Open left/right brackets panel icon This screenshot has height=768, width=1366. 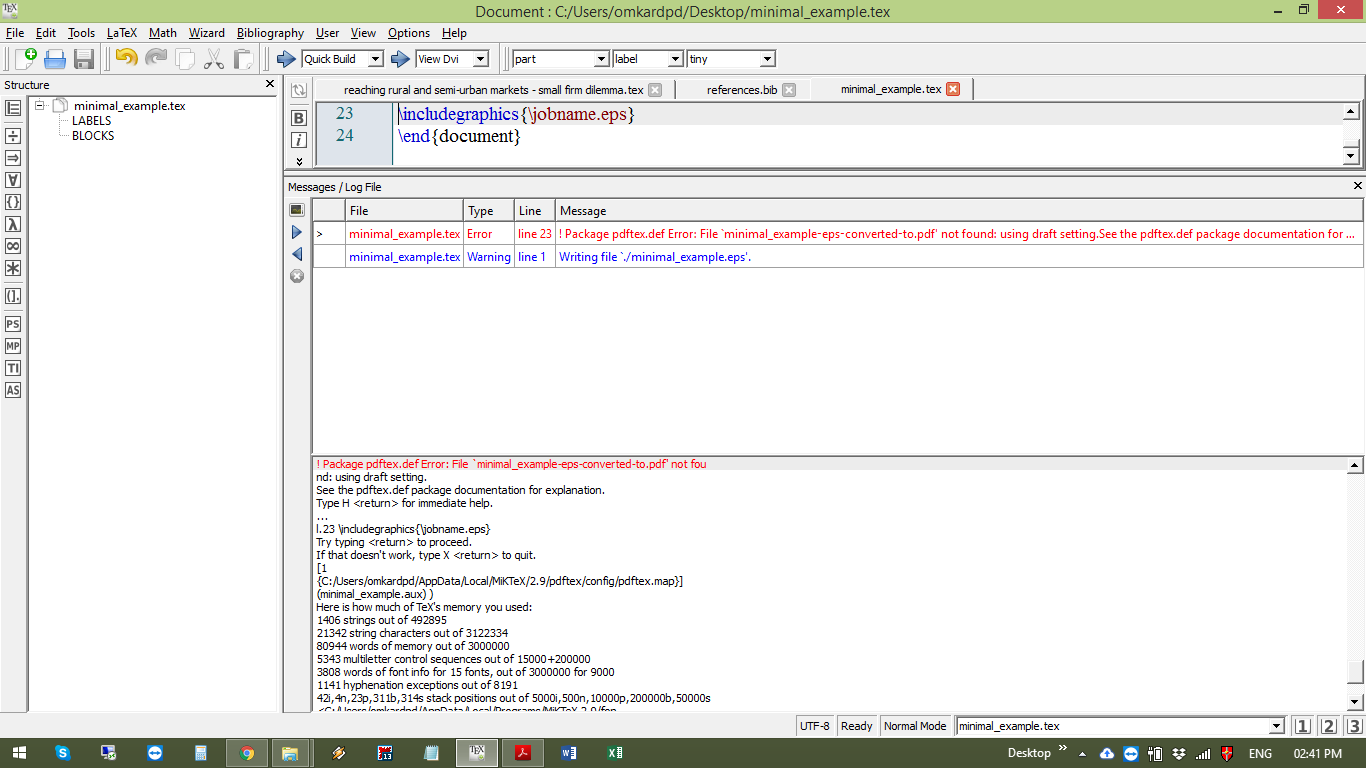(x=13, y=296)
